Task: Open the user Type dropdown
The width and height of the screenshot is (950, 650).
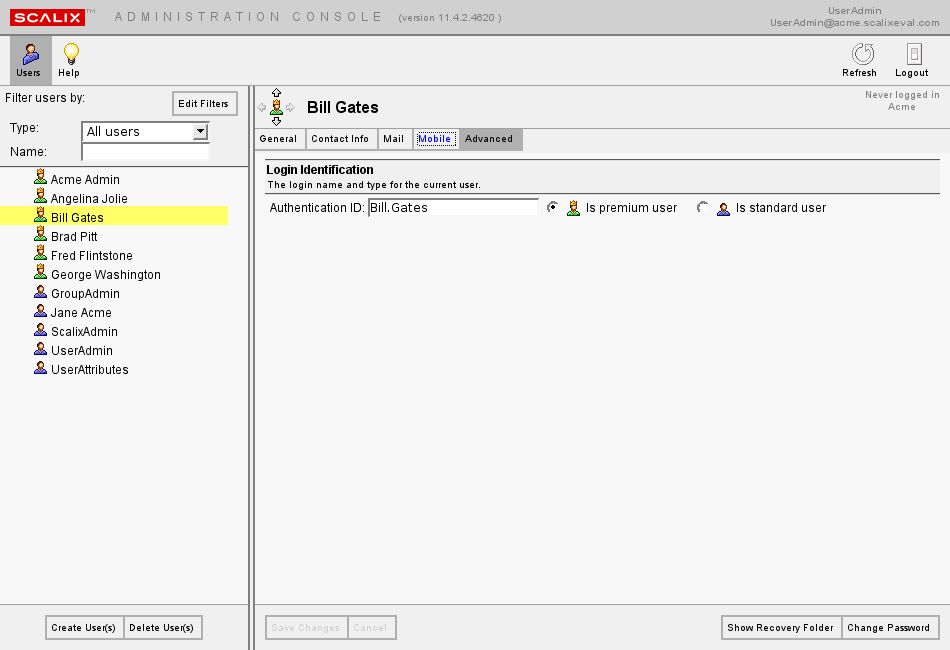Action: point(200,131)
